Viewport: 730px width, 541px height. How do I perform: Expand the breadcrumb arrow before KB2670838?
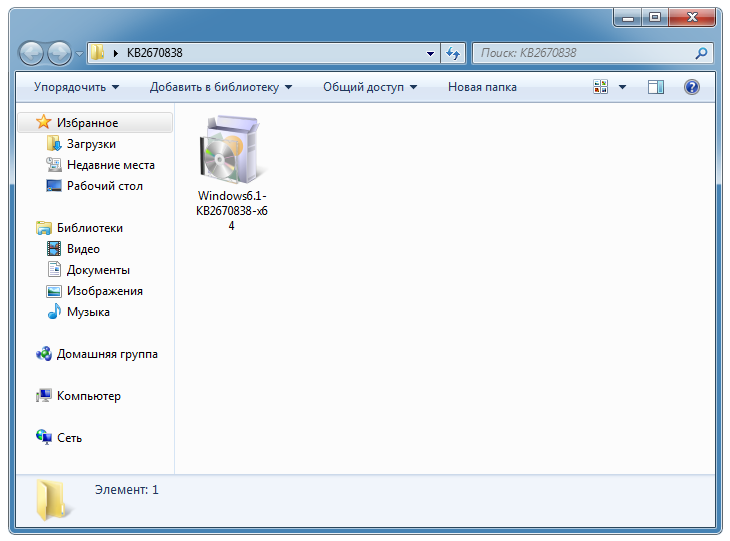pos(116,54)
